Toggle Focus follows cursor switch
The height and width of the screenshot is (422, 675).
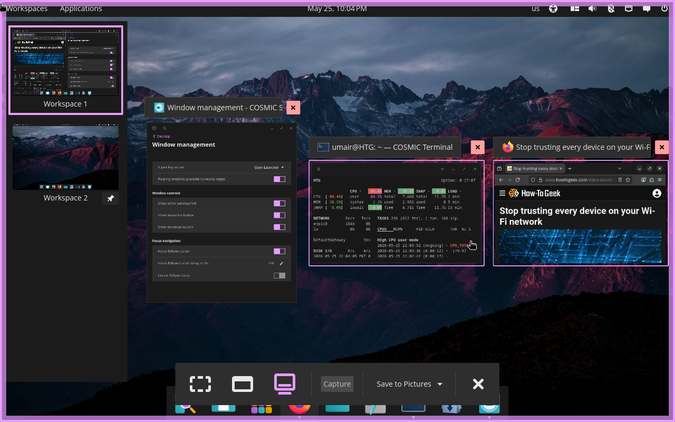(x=279, y=251)
